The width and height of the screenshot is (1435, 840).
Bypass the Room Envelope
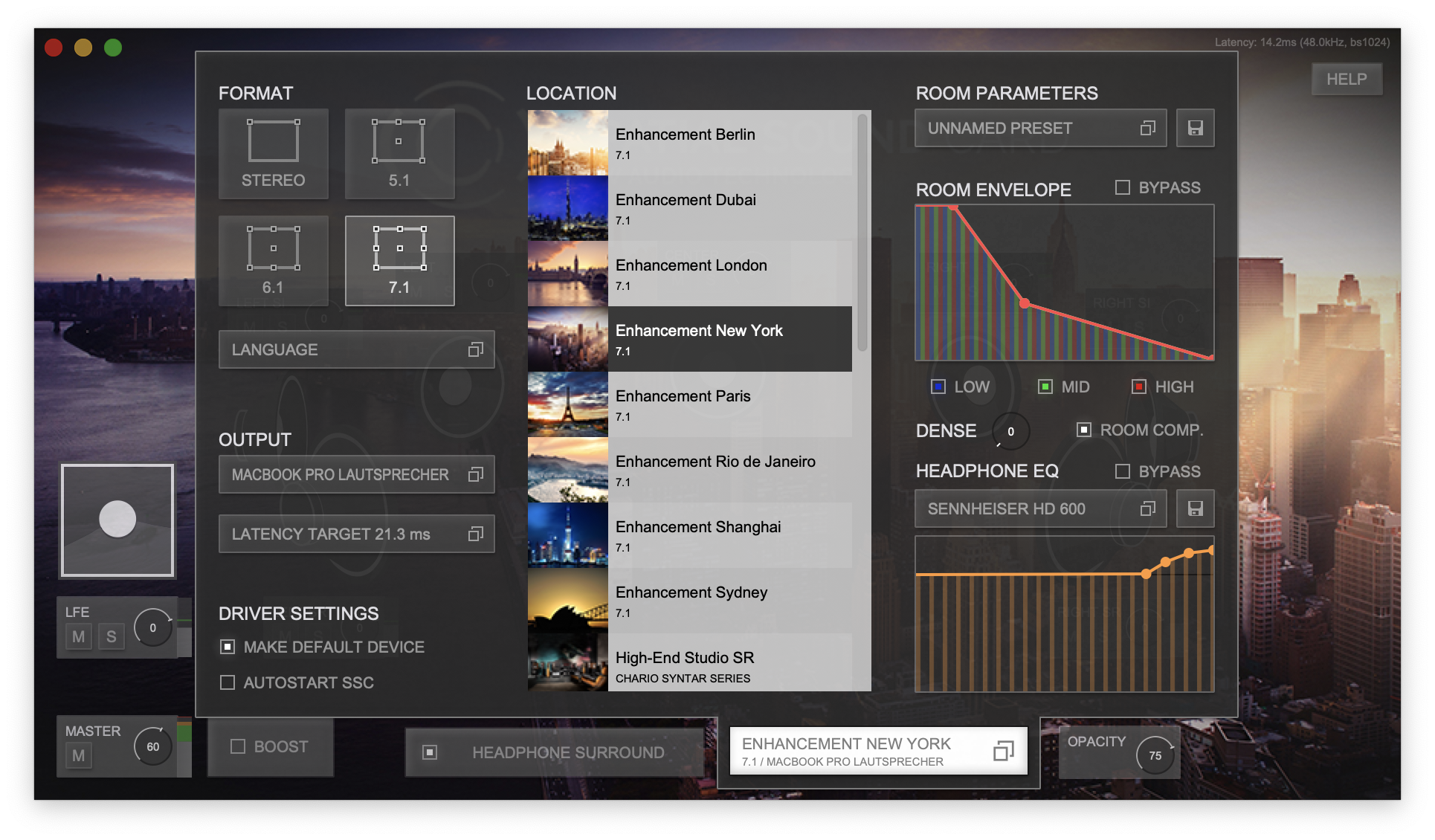1121,187
